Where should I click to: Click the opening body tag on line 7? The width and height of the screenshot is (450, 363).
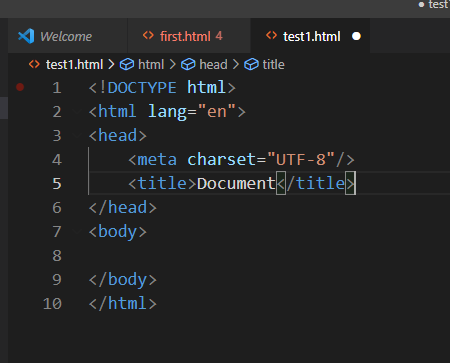coord(118,232)
